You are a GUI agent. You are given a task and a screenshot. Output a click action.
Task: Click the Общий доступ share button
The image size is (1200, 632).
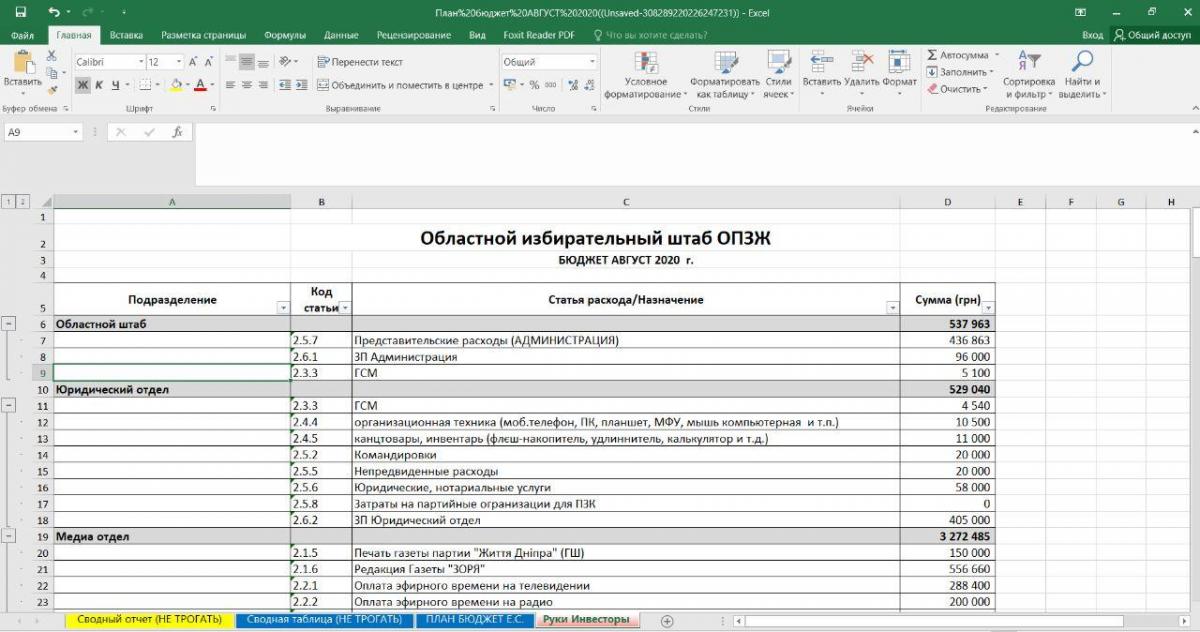point(1153,35)
